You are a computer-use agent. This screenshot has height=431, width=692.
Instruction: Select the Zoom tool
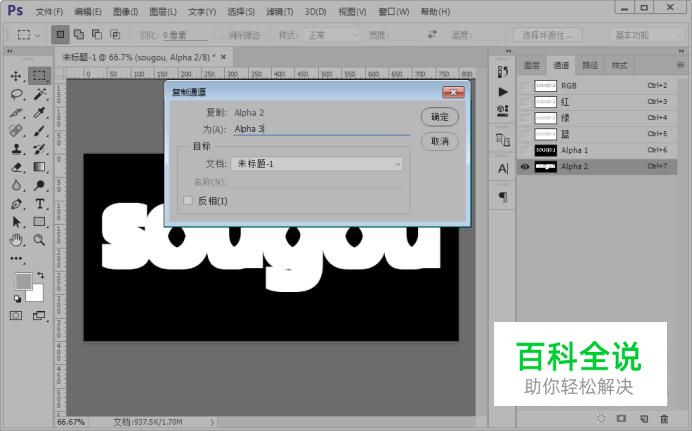coord(39,240)
